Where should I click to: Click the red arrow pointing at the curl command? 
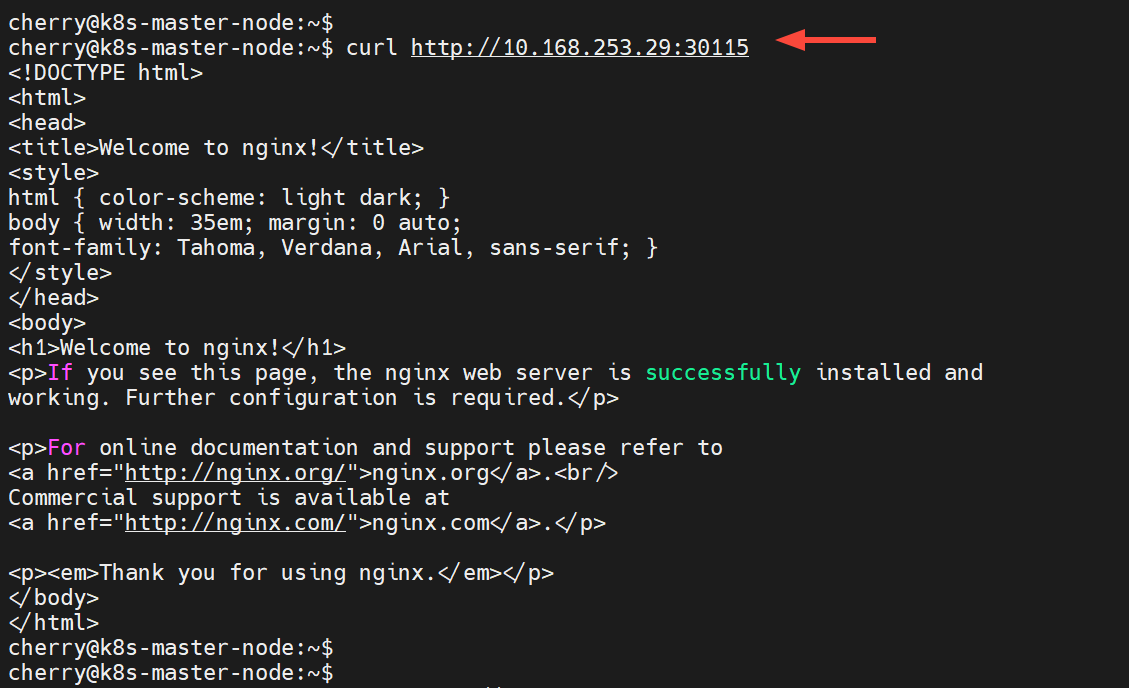coord(826,41)
